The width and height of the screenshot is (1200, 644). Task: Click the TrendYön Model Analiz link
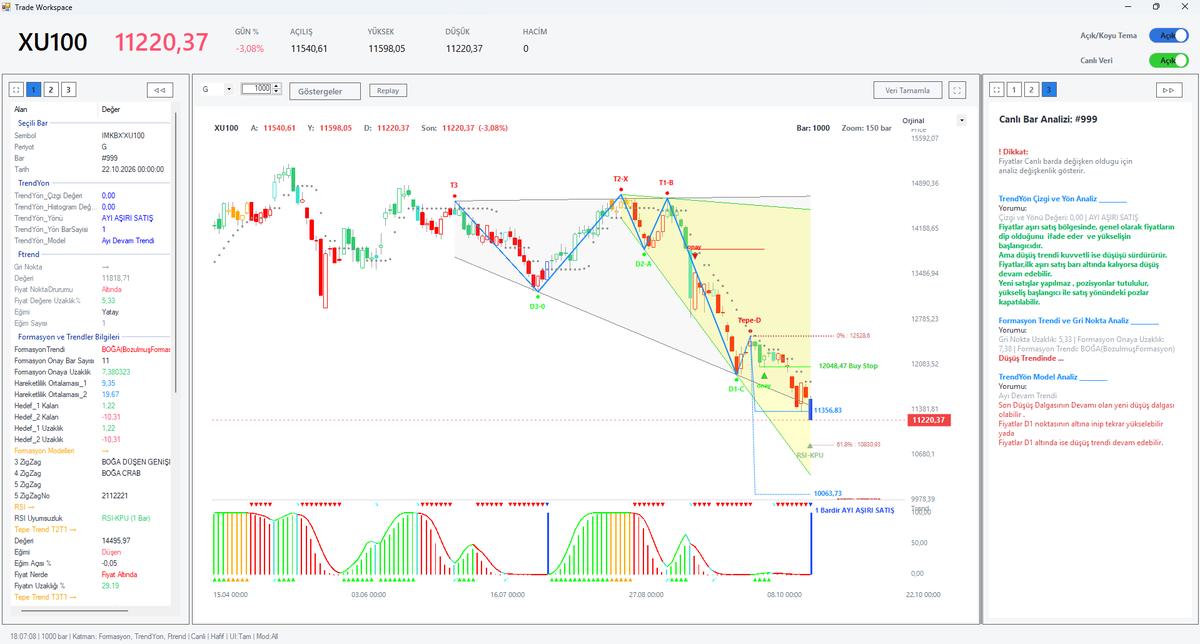(x=1053, y=377)
